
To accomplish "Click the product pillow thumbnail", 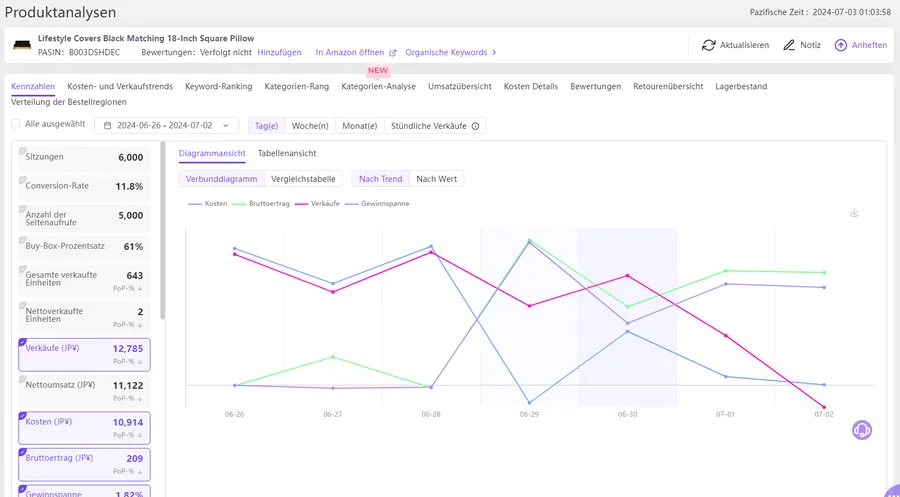I will coord(22,45).
